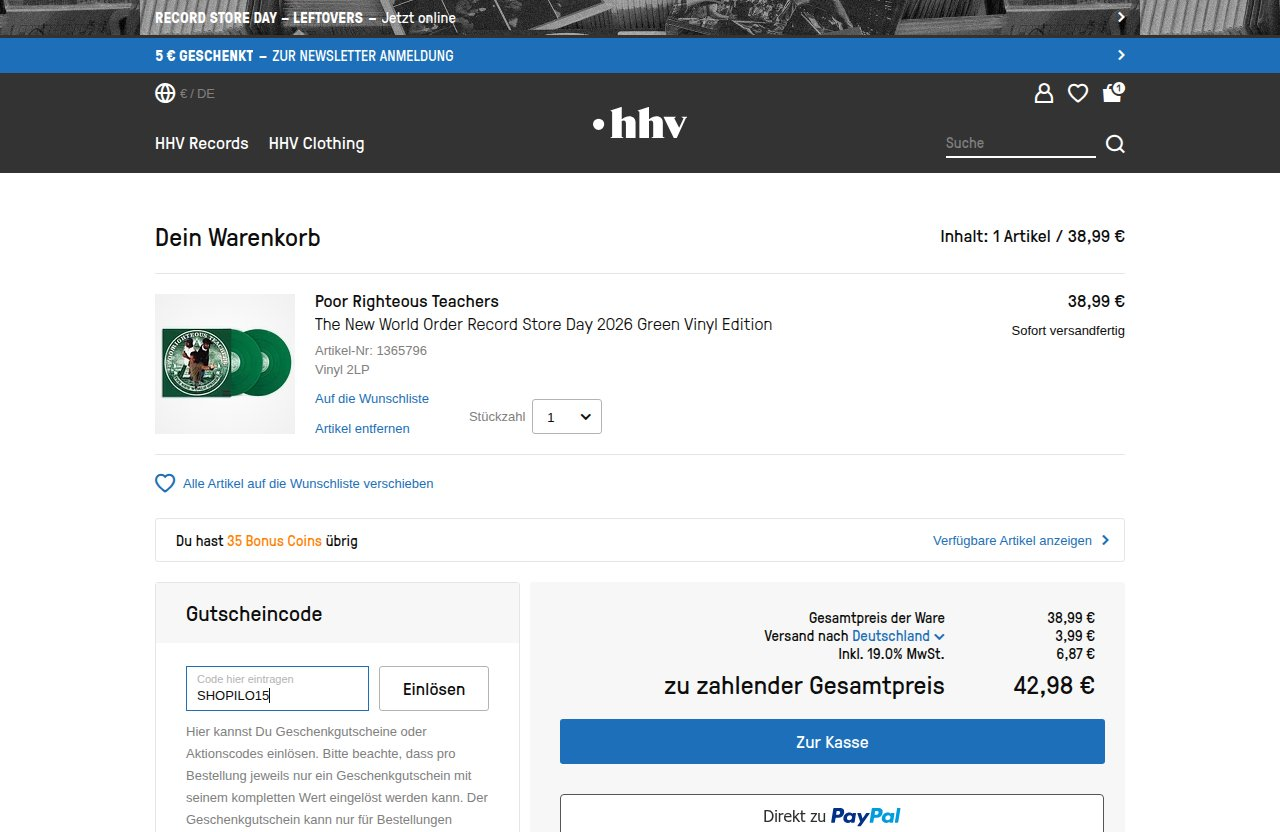Open the HHV Records menu
The image size is (1280, 832).
point(202,143)
